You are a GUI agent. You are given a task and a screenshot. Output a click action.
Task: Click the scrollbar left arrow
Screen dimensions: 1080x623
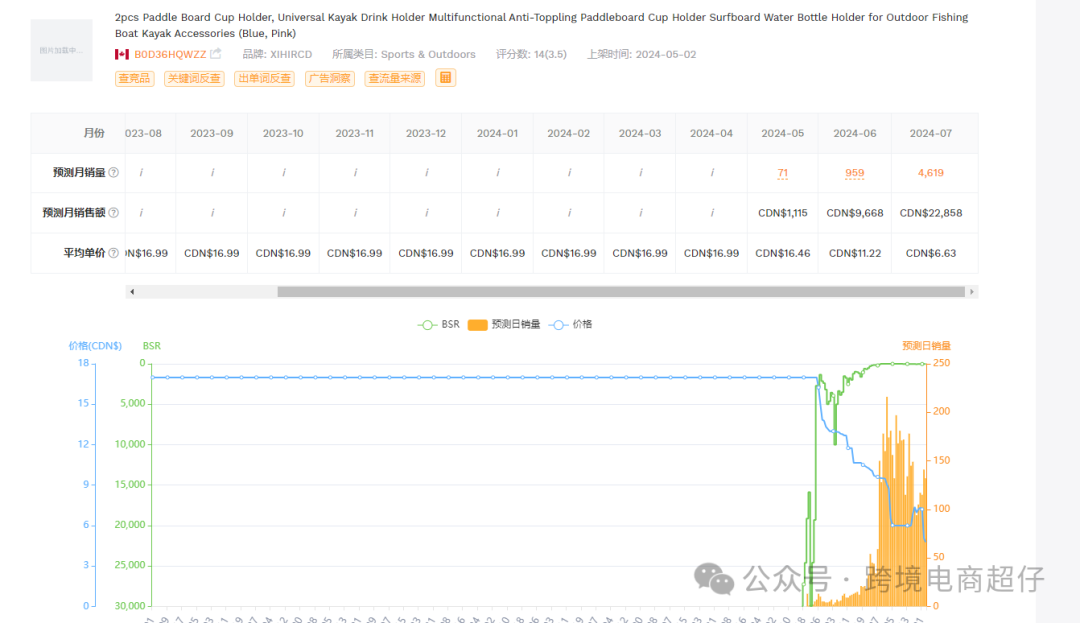pyautogui.click(x=132, y=292)
